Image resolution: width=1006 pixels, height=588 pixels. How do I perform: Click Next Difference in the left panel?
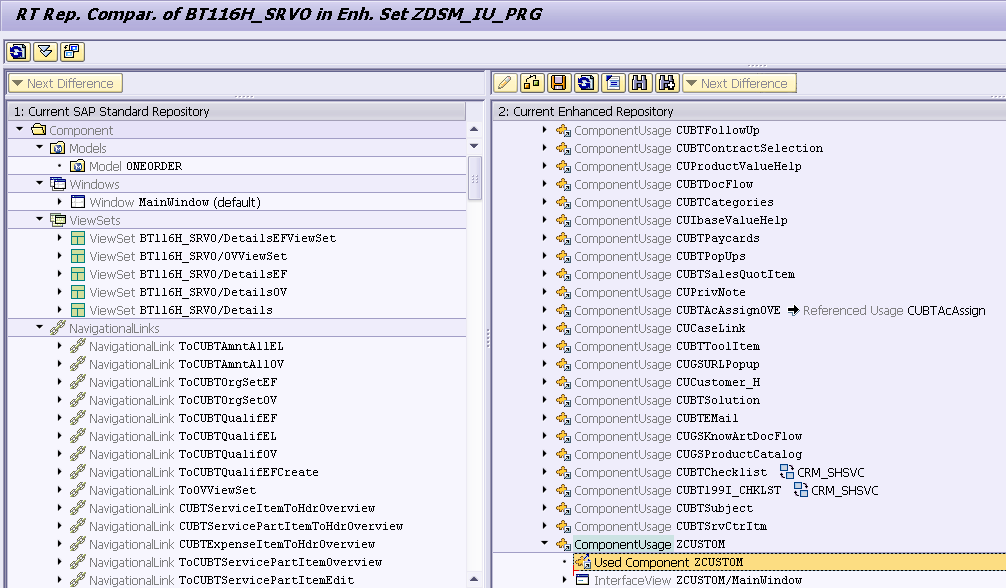(64, 83)
